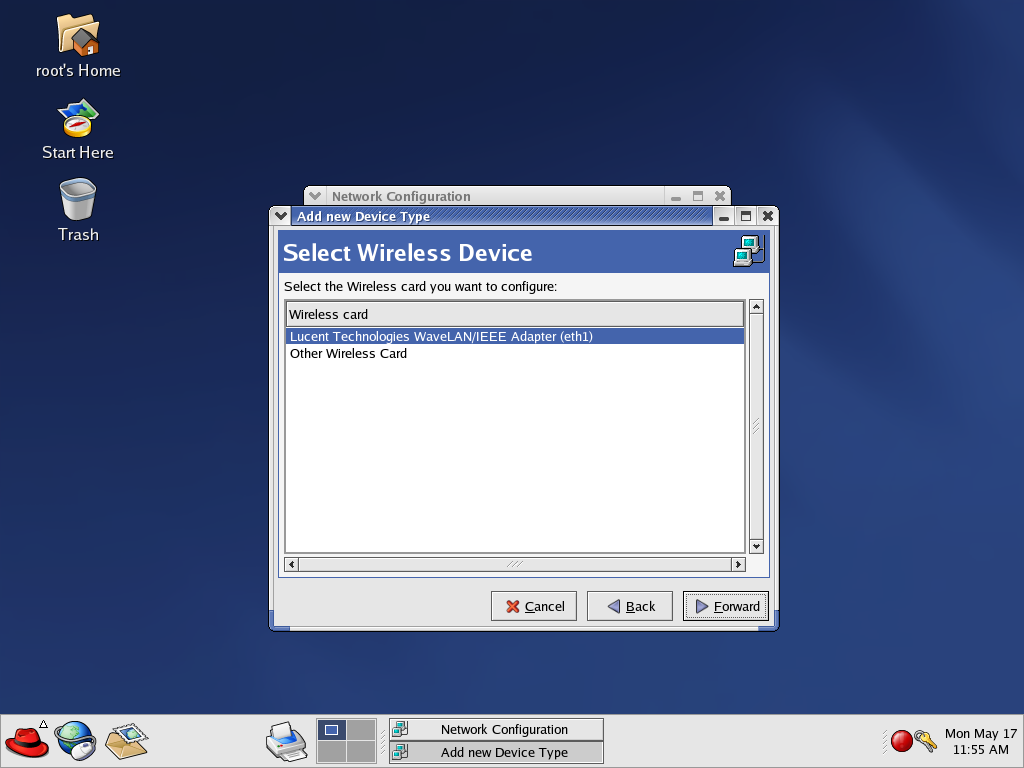Open the Red Hat main menu
1024x768 pixels.
coord(27,742)
